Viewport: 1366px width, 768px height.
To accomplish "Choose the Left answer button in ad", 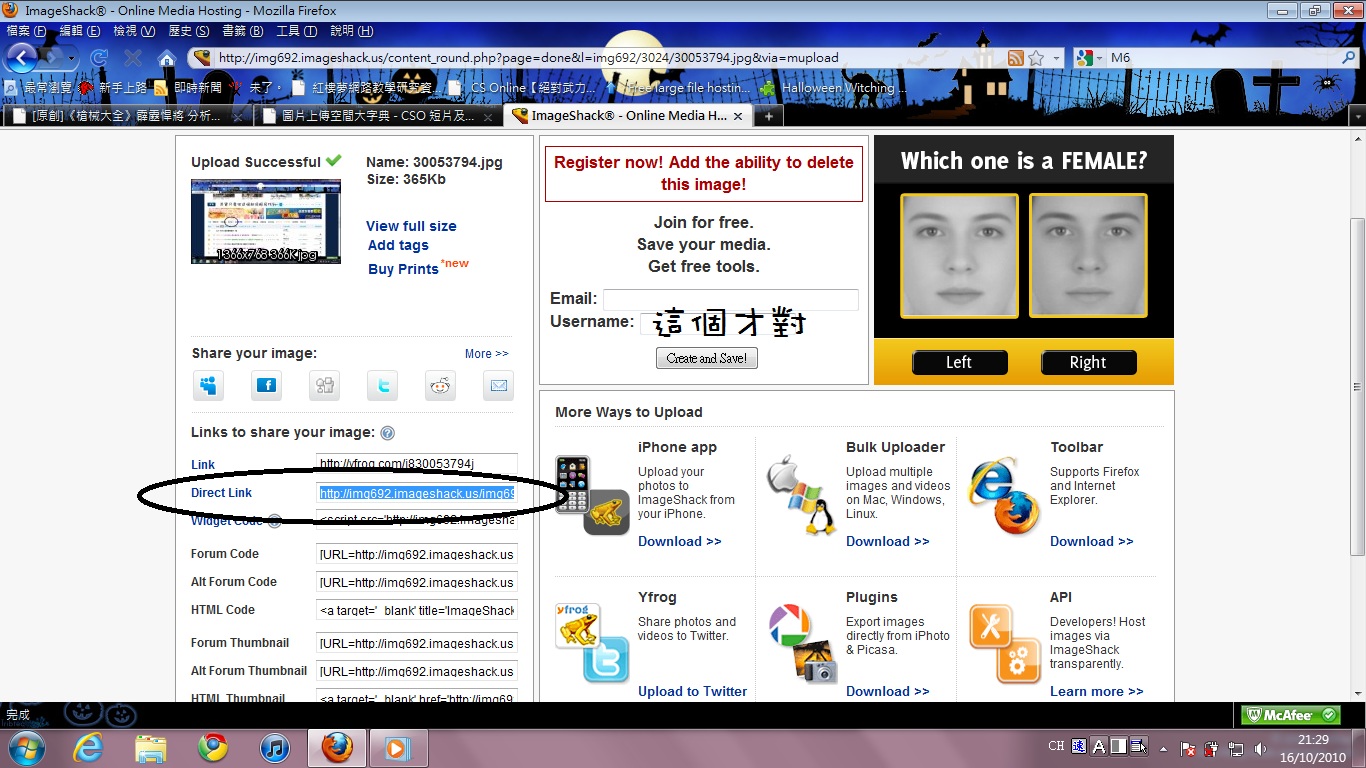I will coord(959,362).
